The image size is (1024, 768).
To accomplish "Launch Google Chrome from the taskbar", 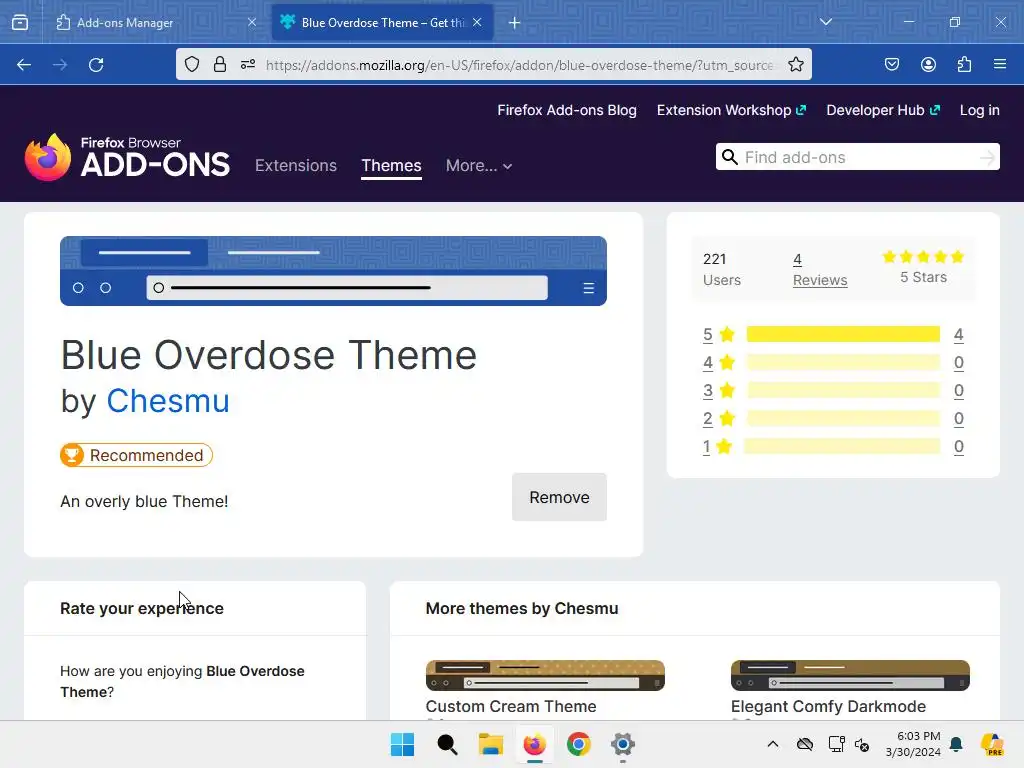I will click(579, 744).
